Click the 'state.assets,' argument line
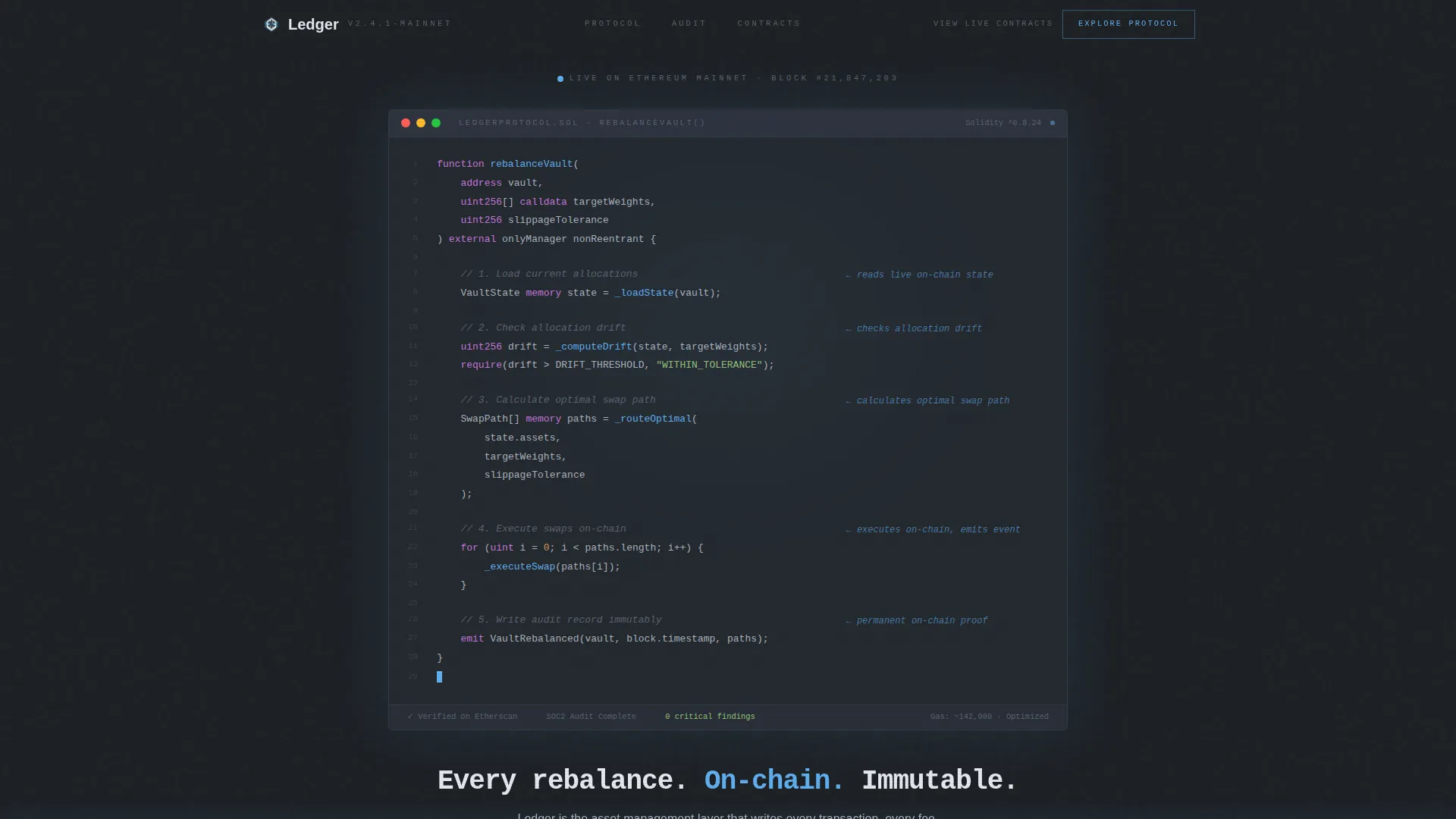This screenshot has height=819, width=1456. (522, 438)
